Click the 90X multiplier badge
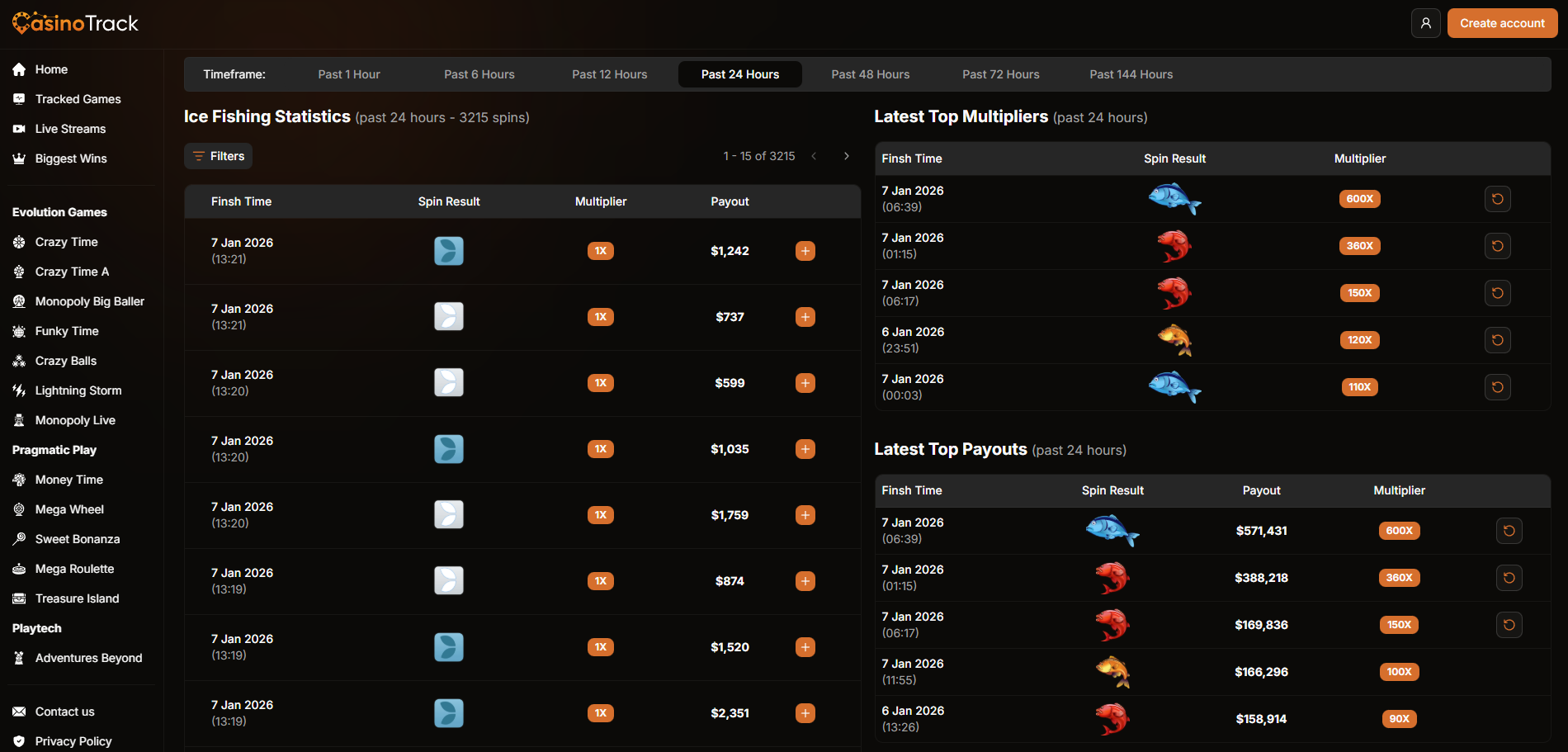 [x=1399, y=719]
